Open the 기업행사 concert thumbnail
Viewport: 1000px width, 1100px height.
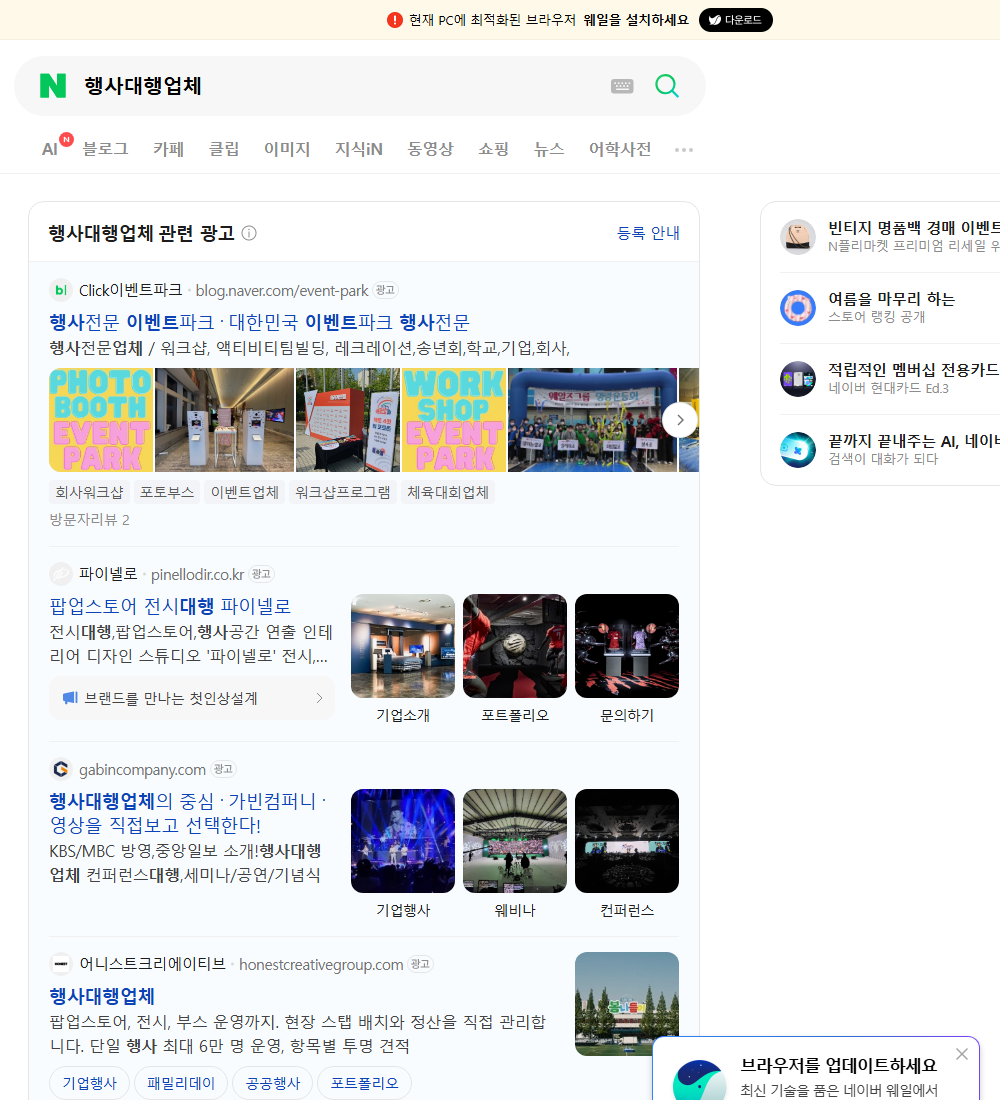click(x=403, y=841)
